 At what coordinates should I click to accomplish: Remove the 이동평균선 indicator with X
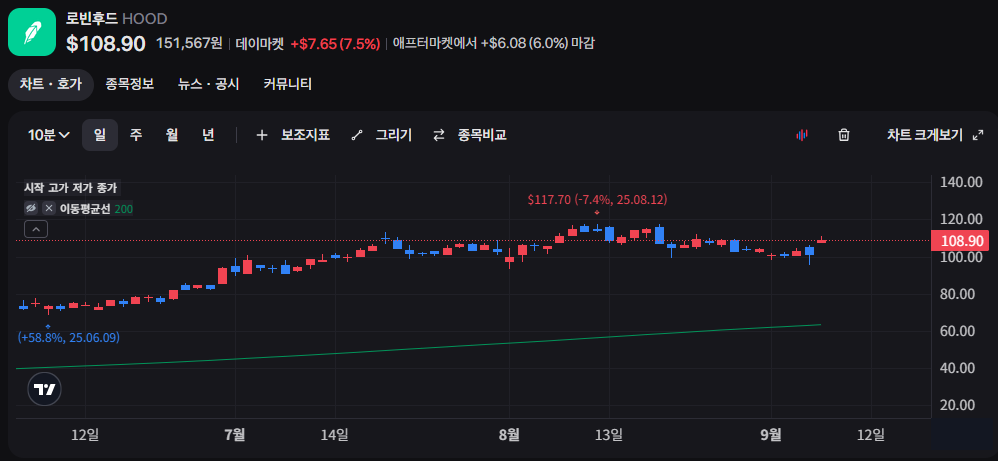tap(49, 208)
